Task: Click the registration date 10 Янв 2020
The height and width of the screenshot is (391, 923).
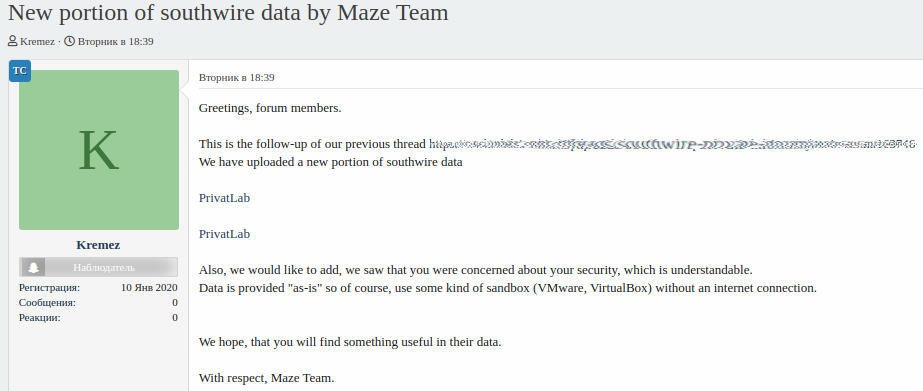Action: [x=150, y=288]
